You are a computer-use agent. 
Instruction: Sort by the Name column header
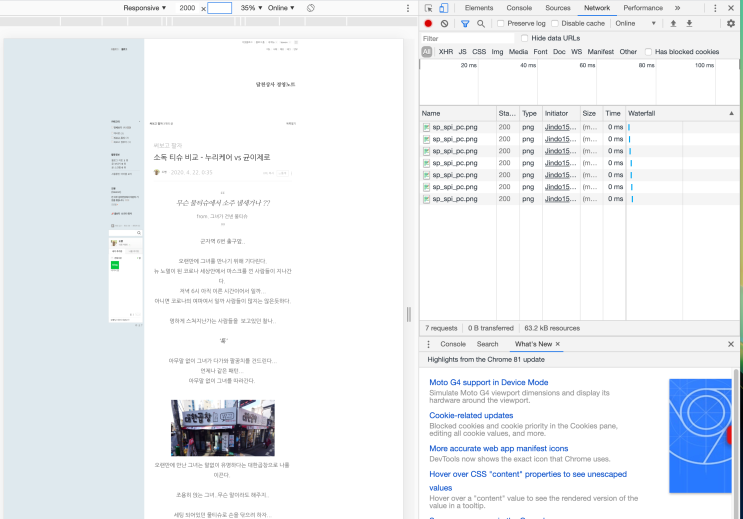click(x=458, y=113)
